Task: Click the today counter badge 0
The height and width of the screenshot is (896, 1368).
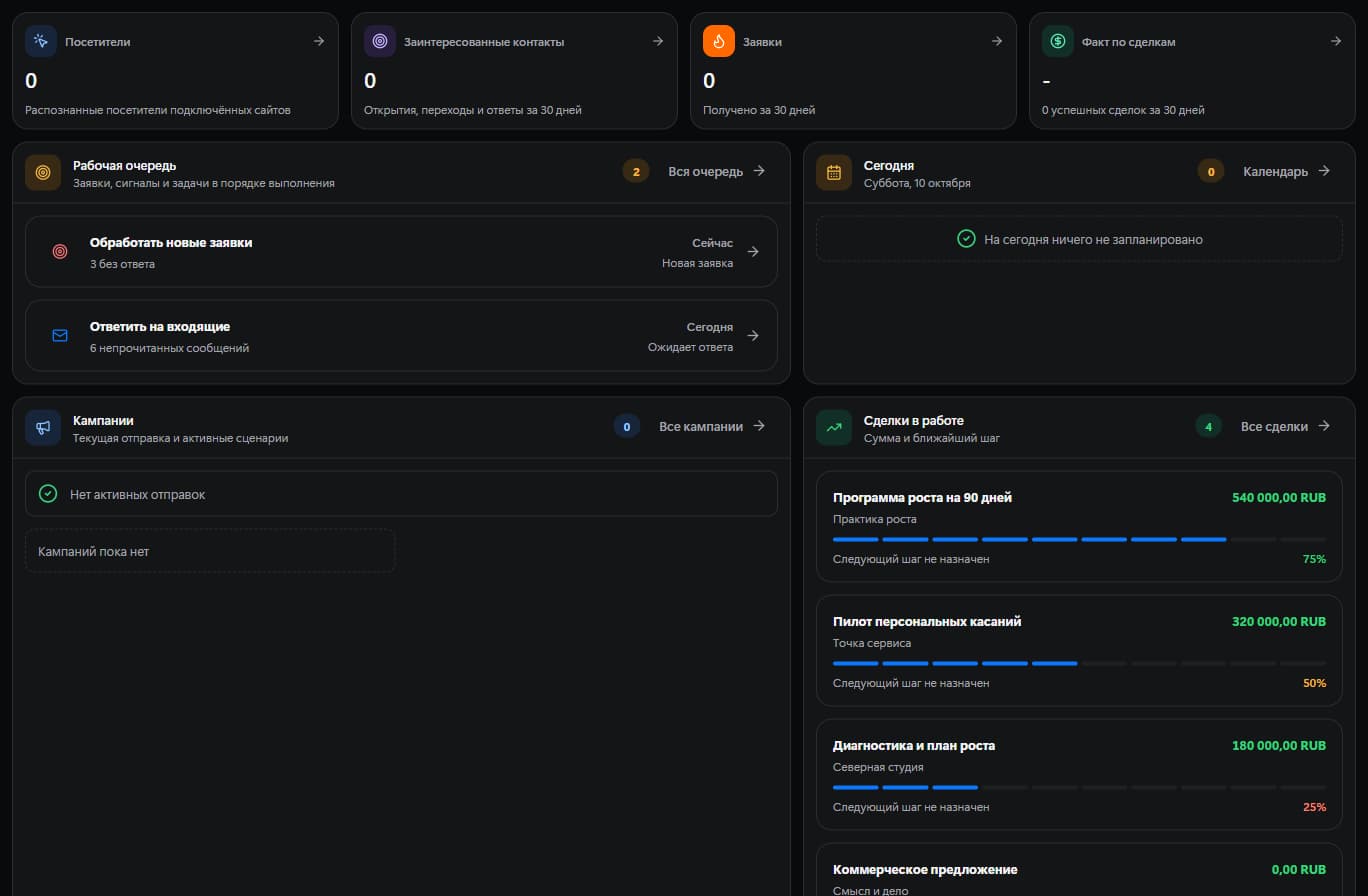Action: [x=1211, y=171]
